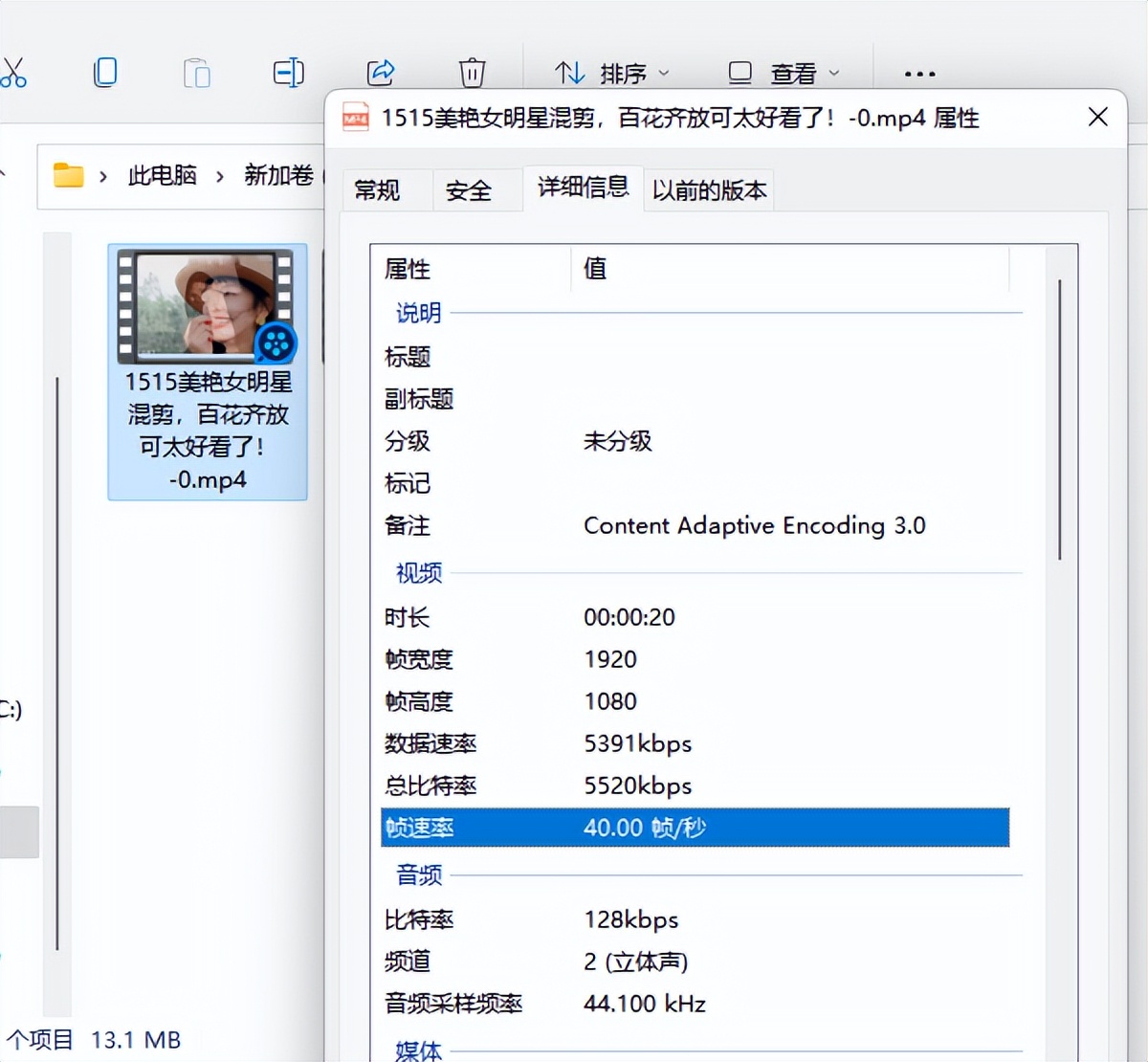
Task: Click the Delete trash can icon
Action: pyautogui.click(x=472, y=73)
